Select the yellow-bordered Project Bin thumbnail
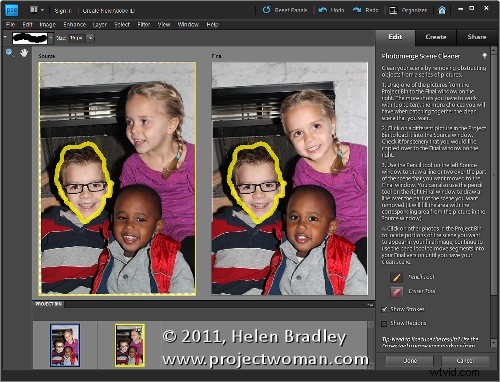 pos(130,345)
